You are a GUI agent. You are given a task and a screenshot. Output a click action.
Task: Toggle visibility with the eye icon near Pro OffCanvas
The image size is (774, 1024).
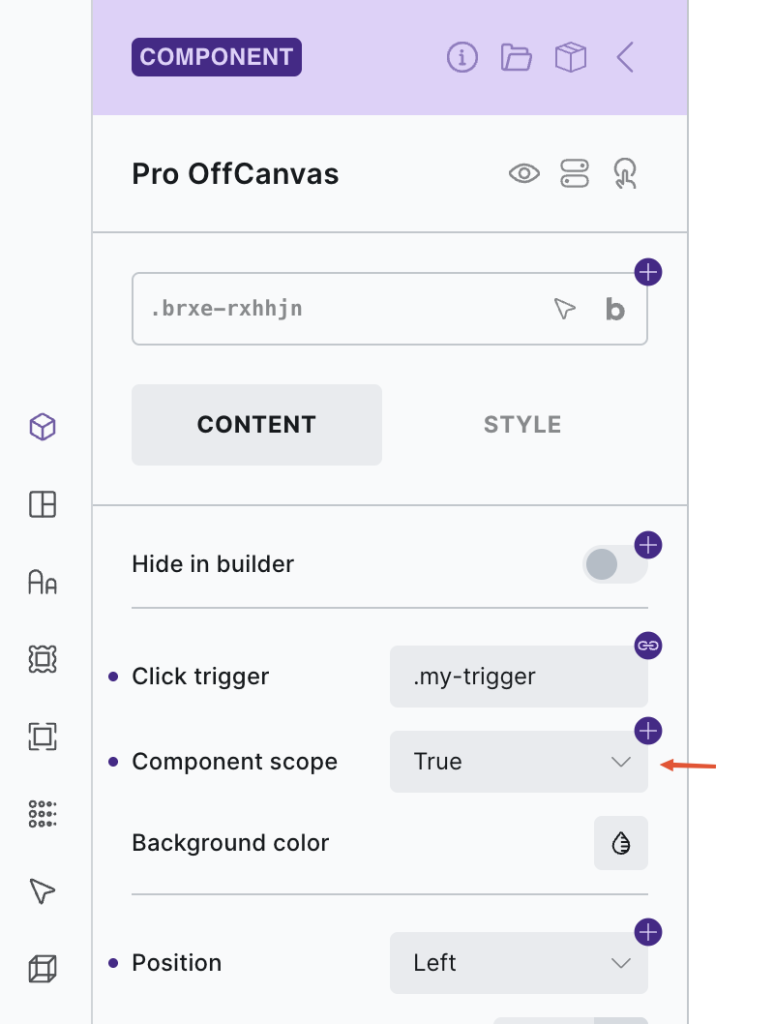[523, 174]
